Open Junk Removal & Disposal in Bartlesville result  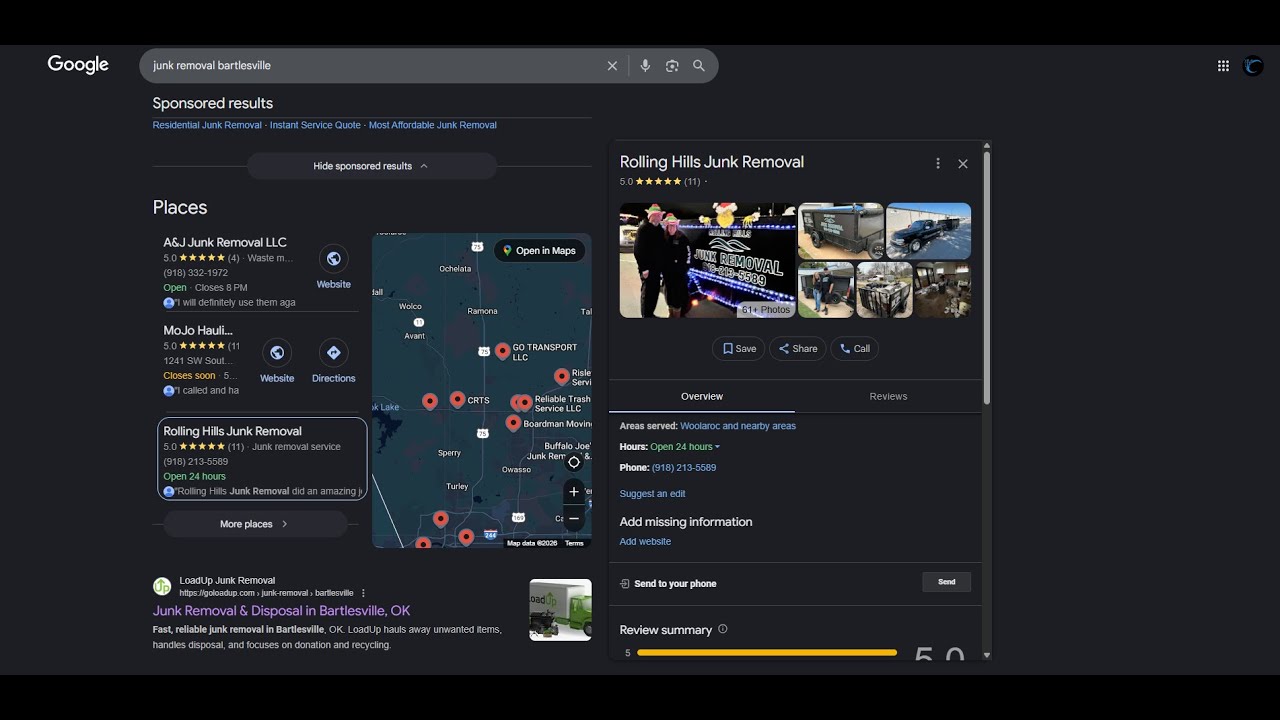(x=281, y=611)
